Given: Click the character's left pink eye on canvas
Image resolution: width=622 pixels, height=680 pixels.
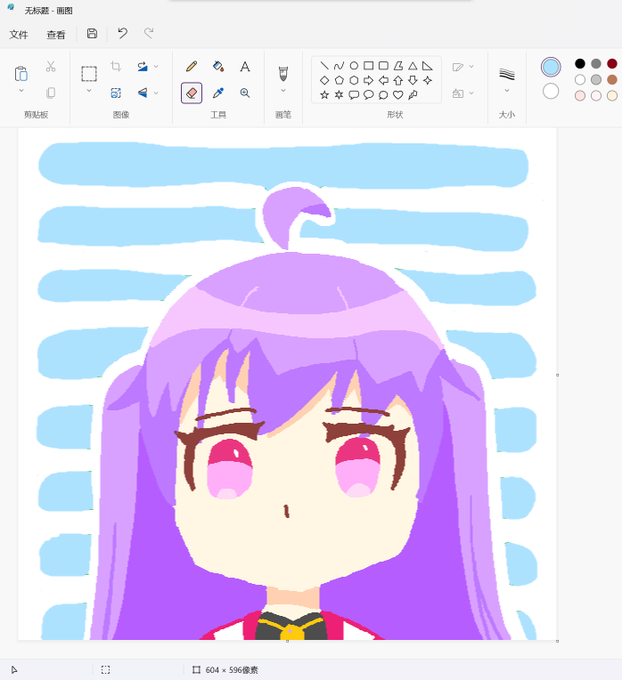Looking at the screenshot, I should click(229, 468).
